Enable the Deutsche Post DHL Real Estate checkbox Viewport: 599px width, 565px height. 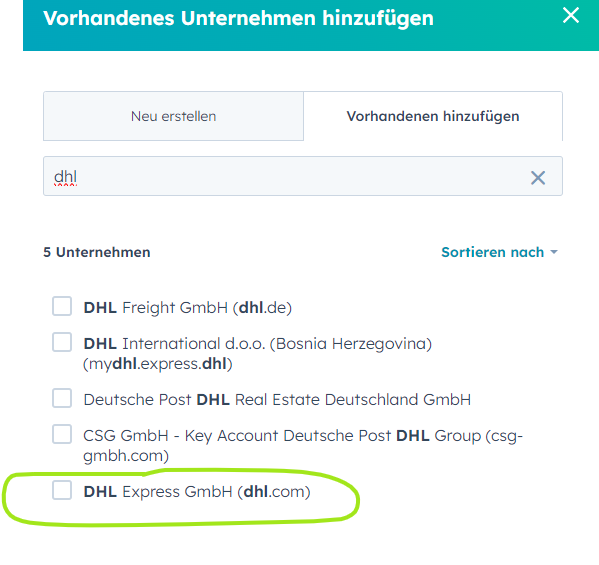point(62,398)
